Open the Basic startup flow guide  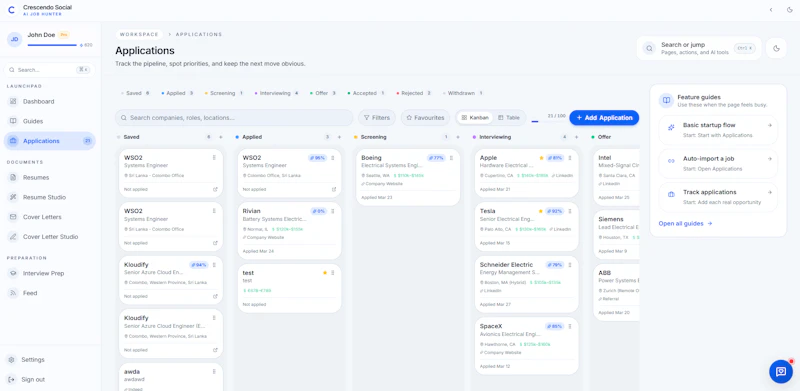coord(718,130)
